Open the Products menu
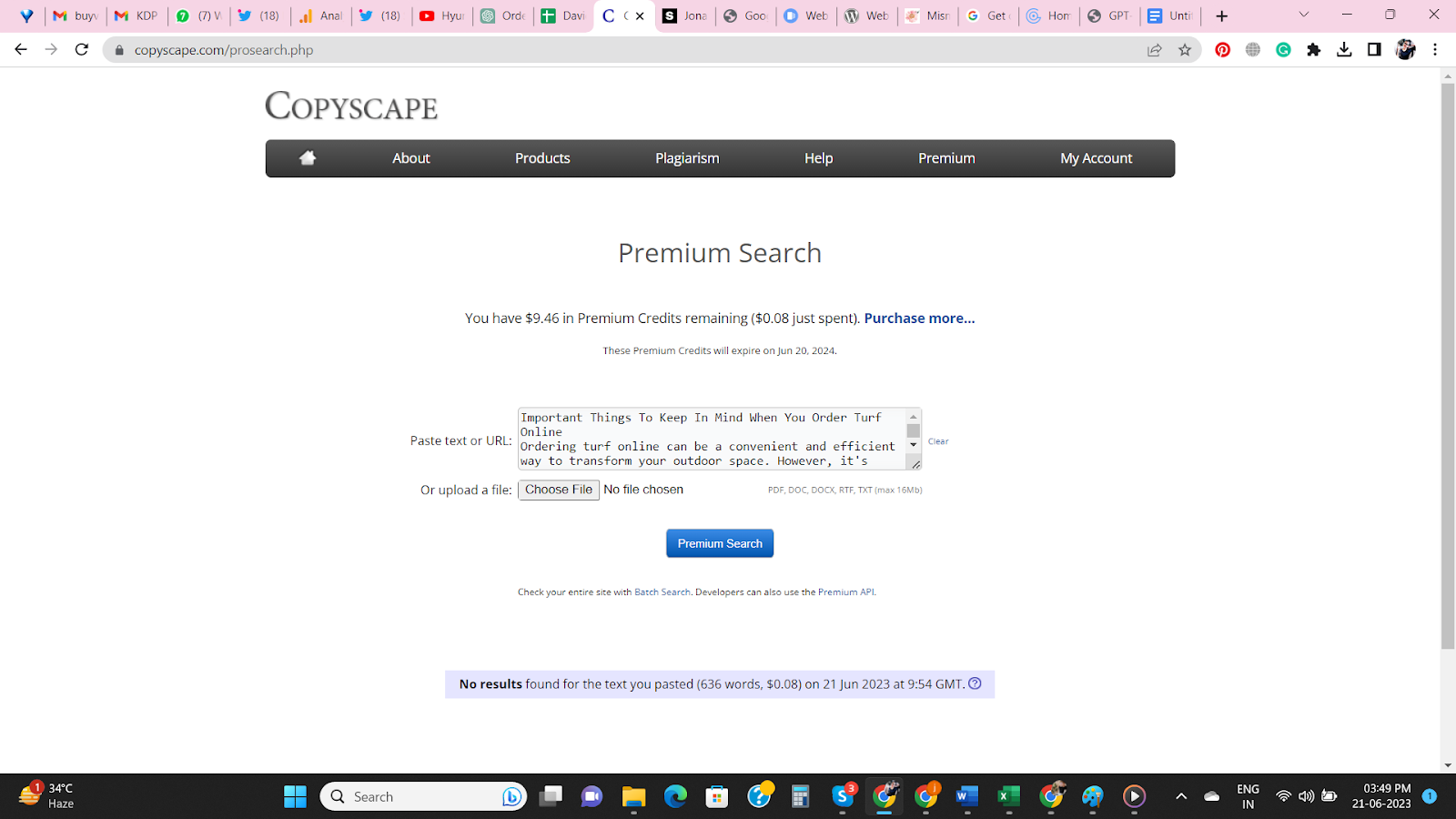Screen dimensions: 1456x819 (x=542, y=158)
